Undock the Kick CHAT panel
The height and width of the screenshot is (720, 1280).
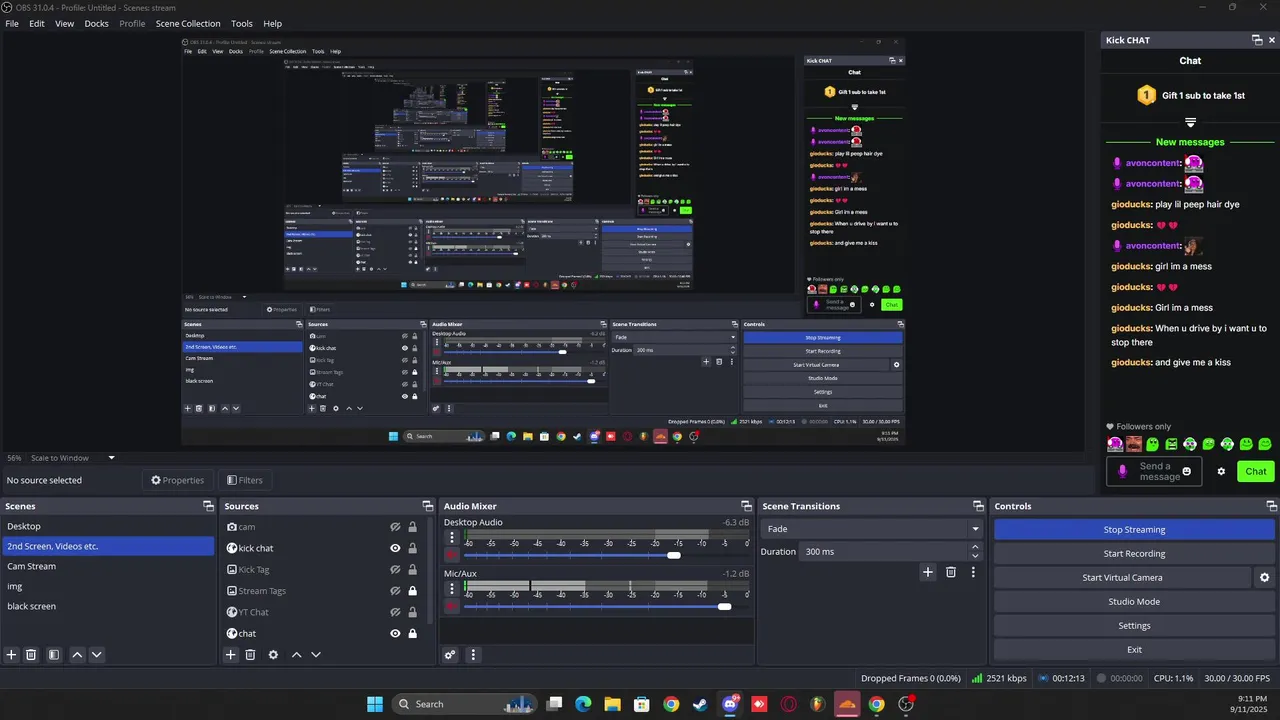click(1257, 40)
